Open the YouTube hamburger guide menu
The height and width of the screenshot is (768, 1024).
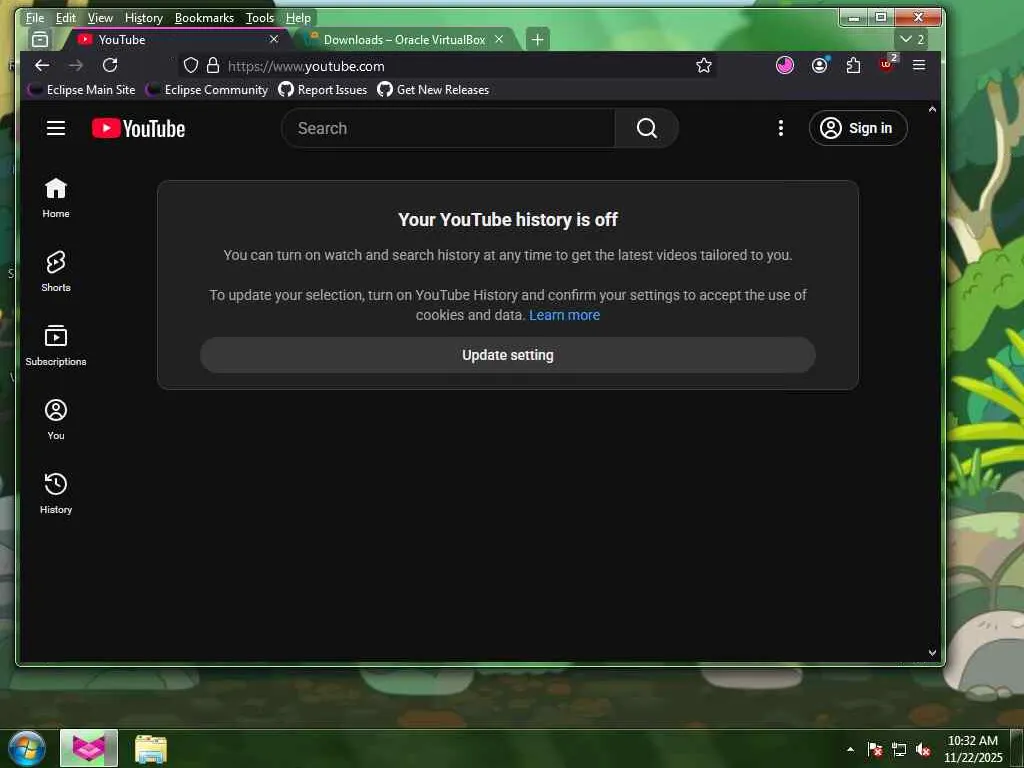[x=56, y=128]
